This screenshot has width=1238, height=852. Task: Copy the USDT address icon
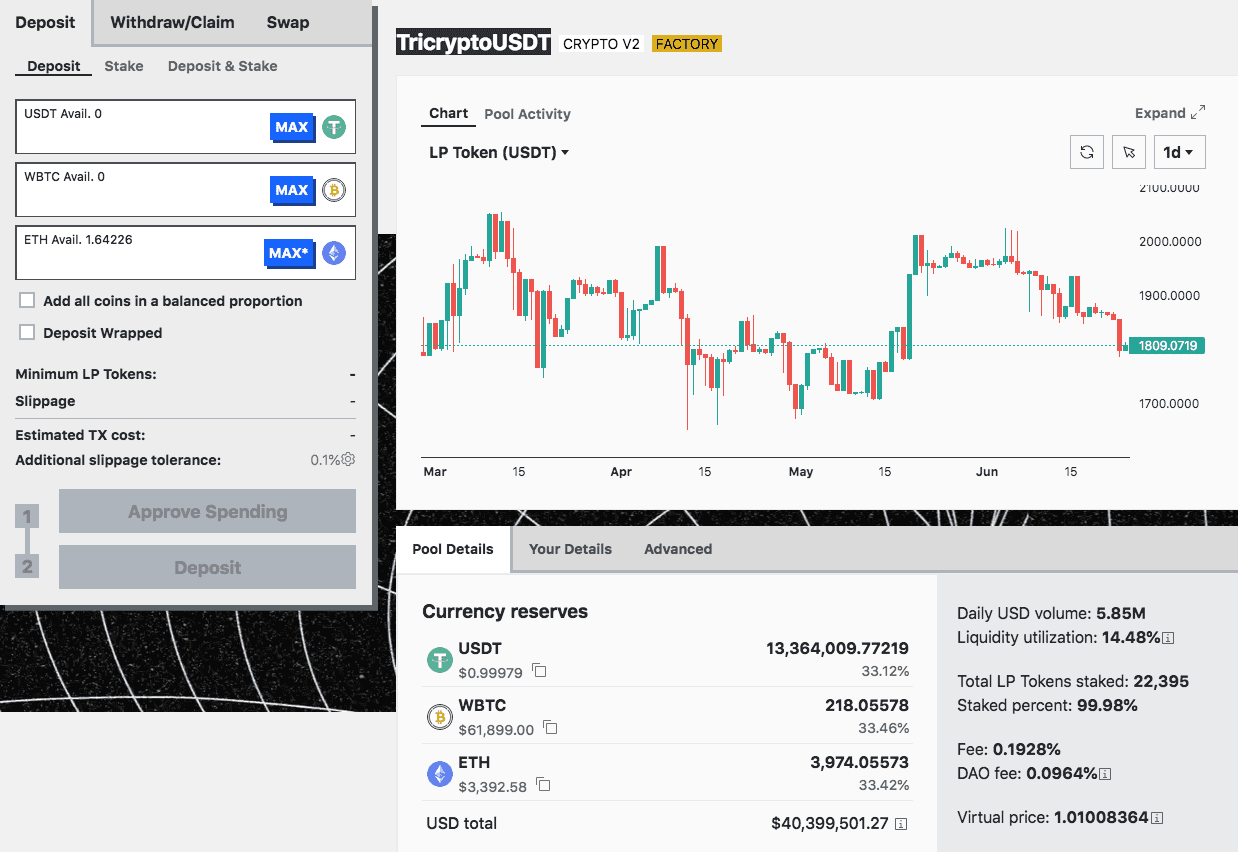(539, 670)
